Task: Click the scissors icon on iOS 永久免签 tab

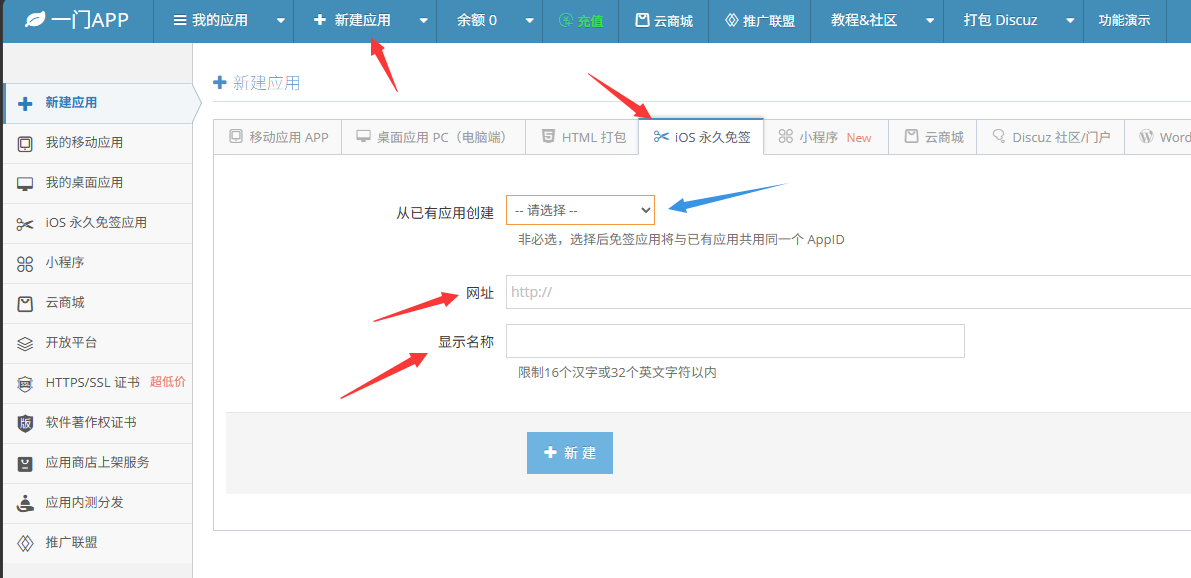Action: (661, 137)
